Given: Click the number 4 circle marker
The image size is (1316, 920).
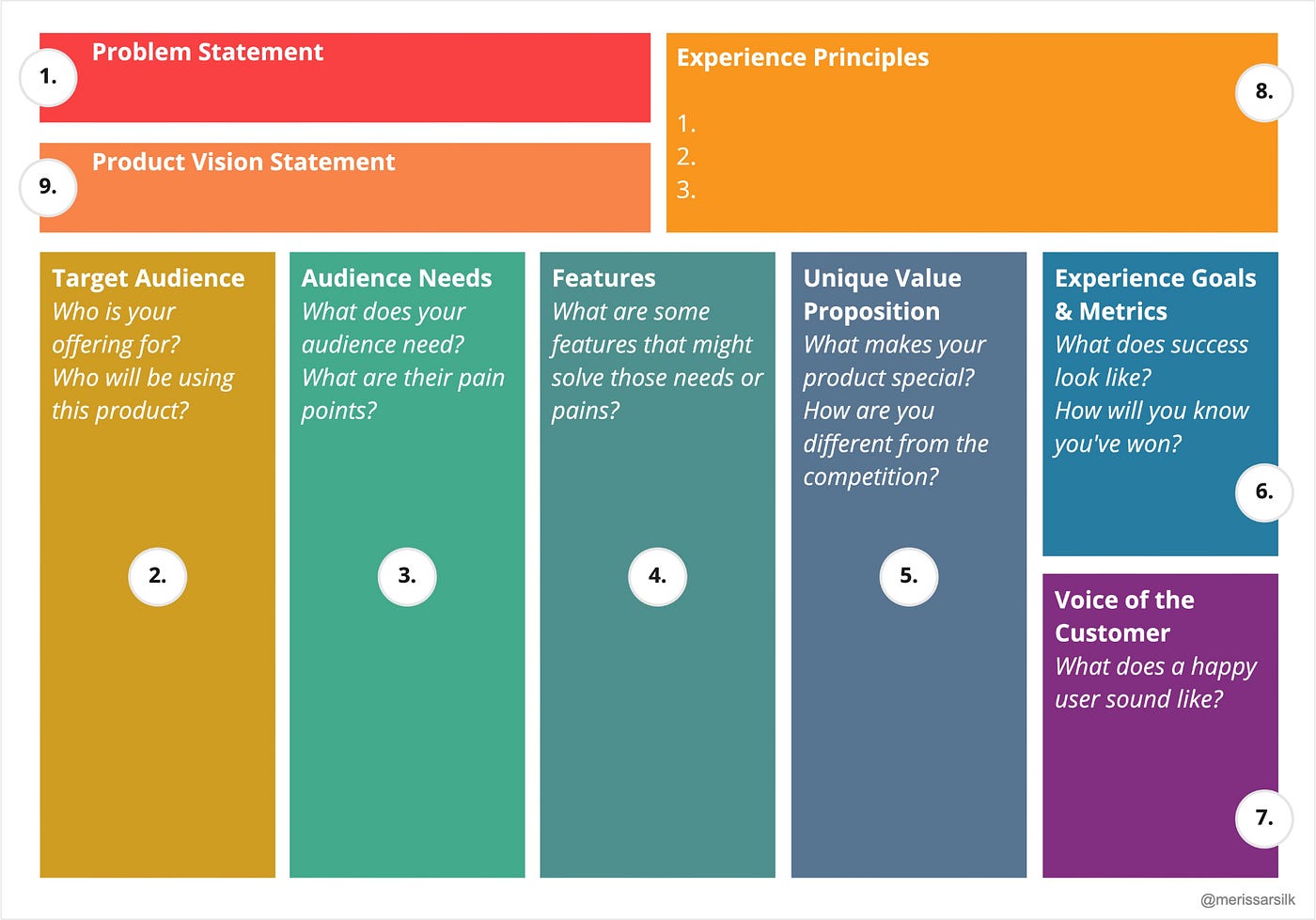Looking at the screenshot, I should pos(657,576).
